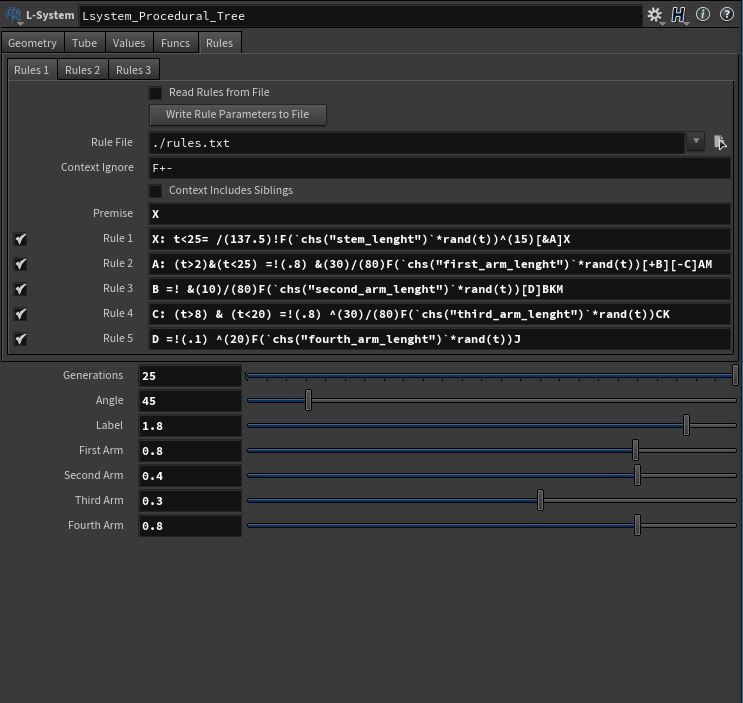Click the Houdini H presets icon

tap(680, 15)
